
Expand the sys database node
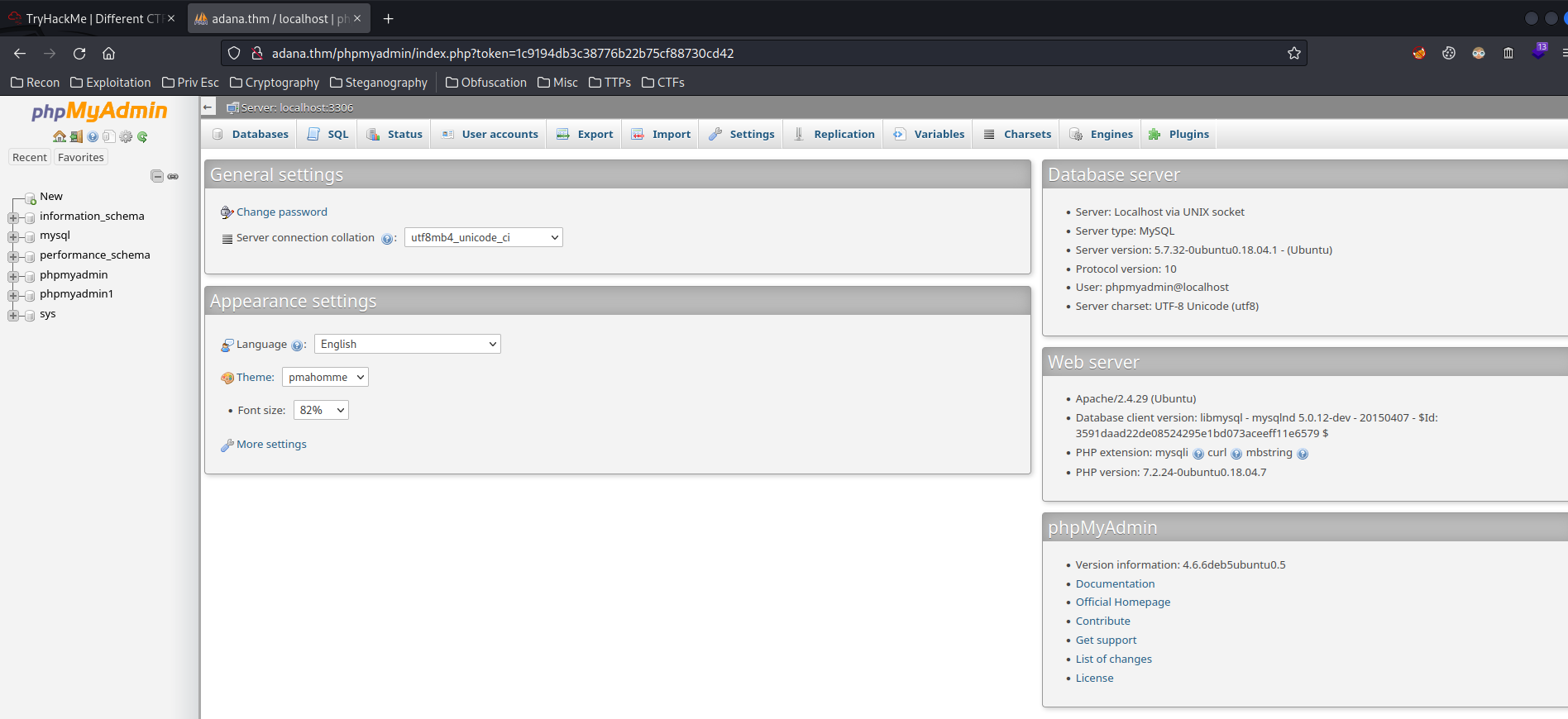click(x=13, y=315)
